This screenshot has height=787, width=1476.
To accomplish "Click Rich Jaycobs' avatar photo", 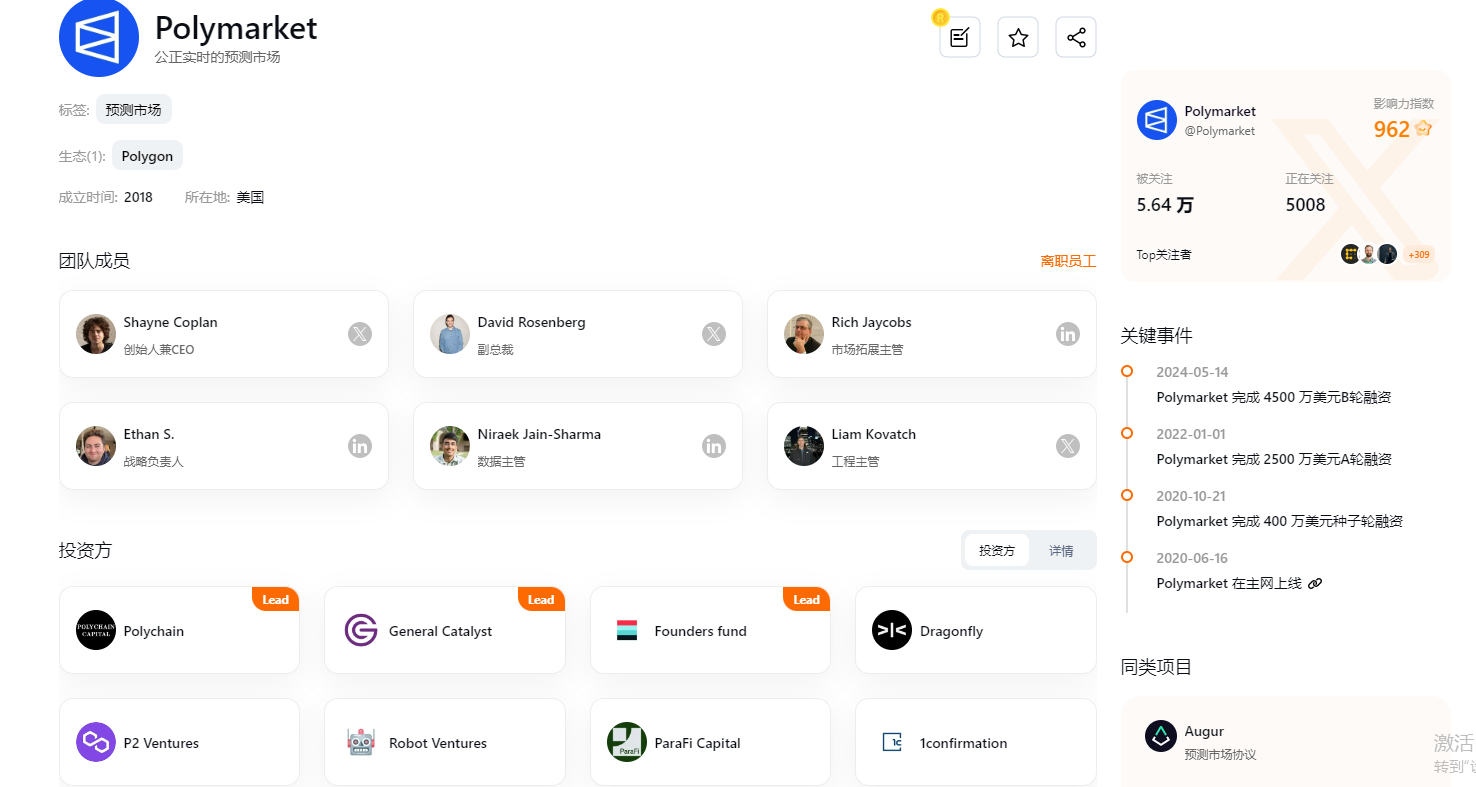I will [804, 334].
